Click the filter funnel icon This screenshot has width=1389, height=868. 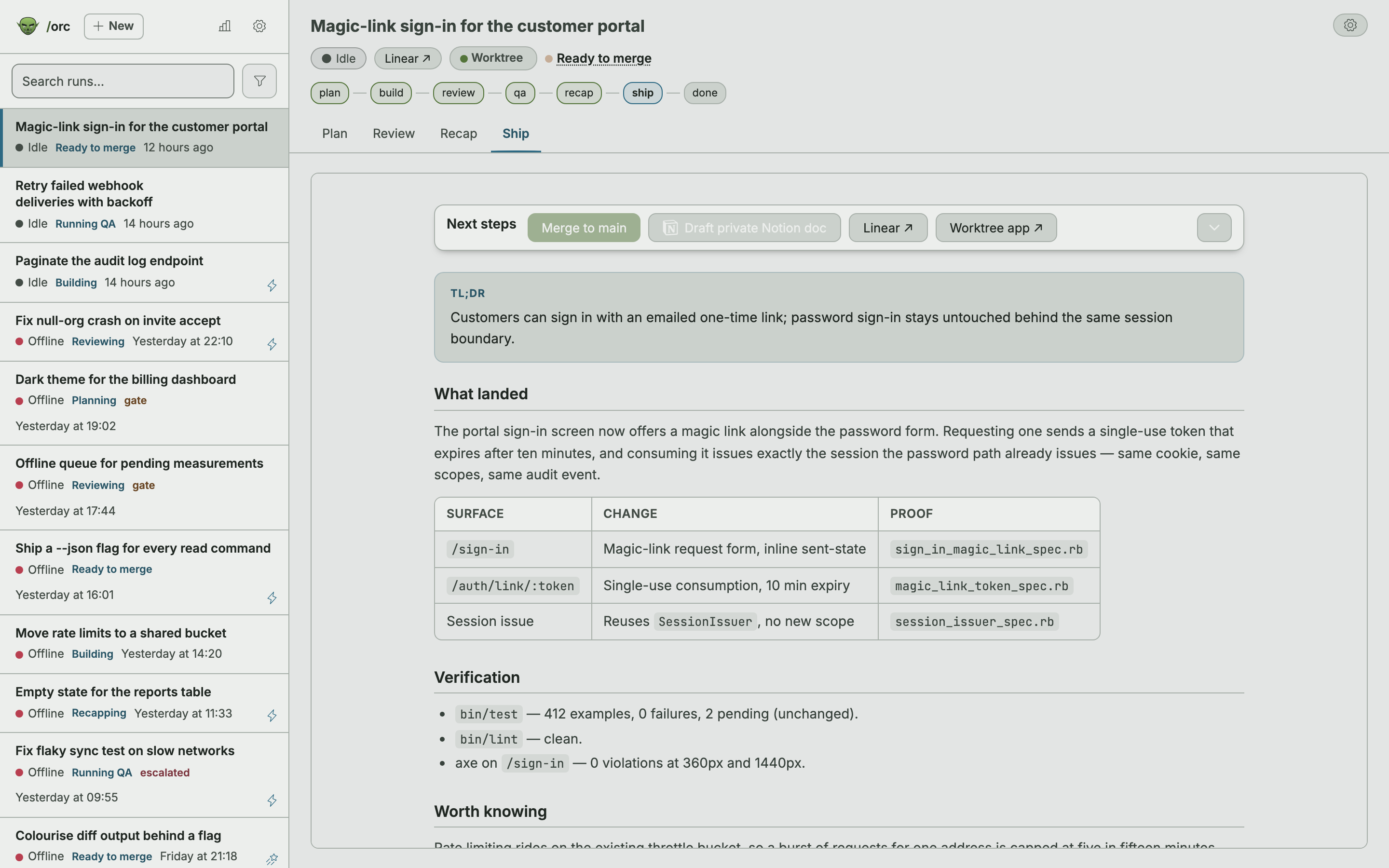click(259, 81)
